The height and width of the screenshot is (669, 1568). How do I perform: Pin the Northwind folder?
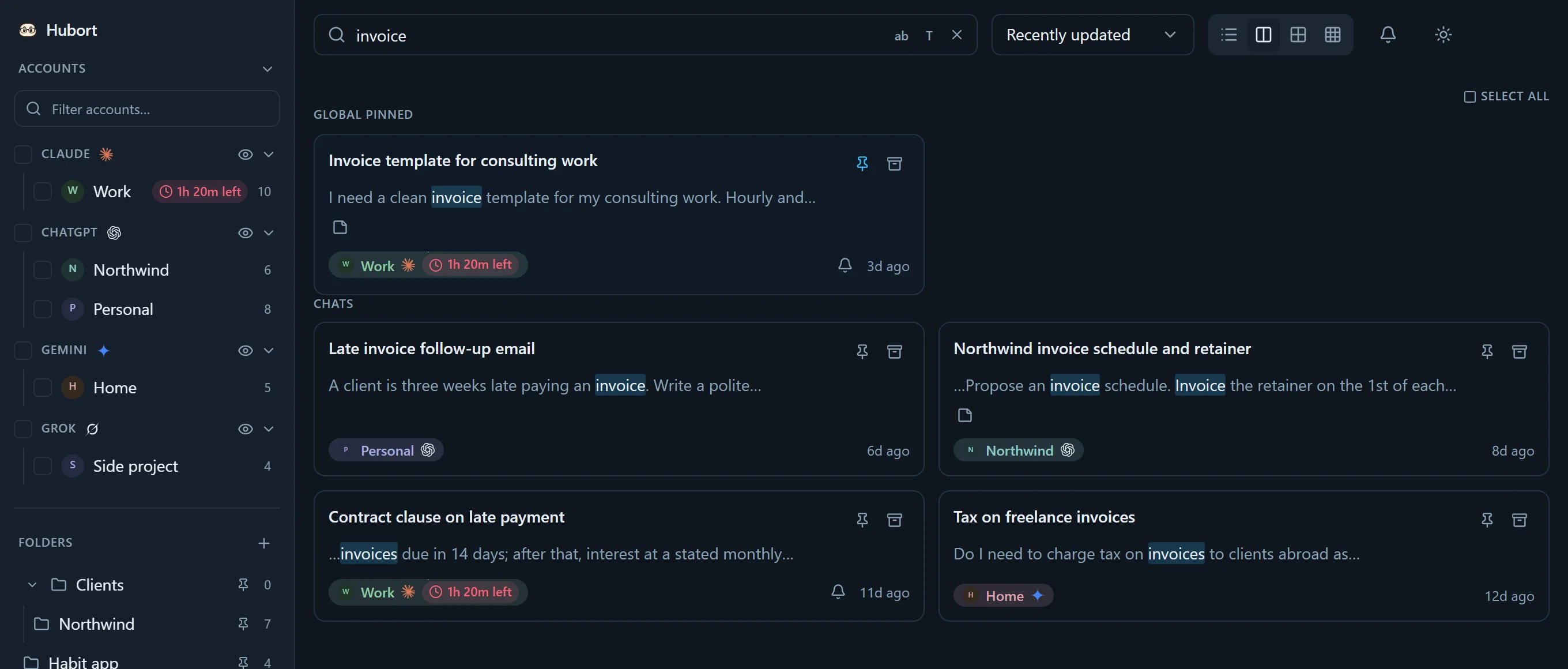pos(243,623)
